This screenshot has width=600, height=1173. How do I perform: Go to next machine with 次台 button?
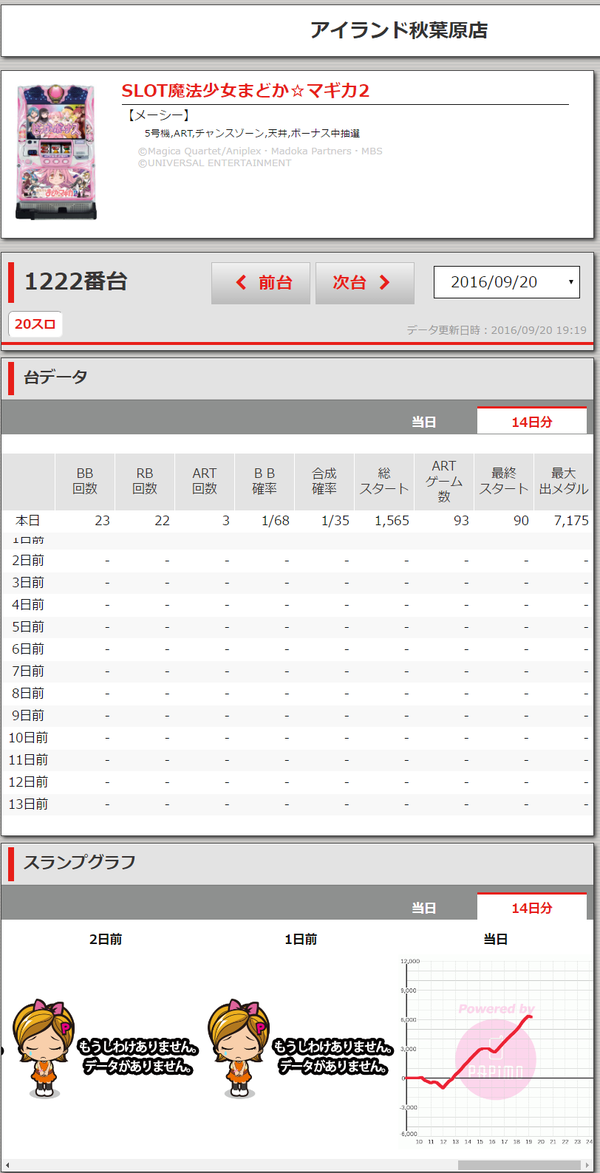pyautogui.click(x=364, y=283)
